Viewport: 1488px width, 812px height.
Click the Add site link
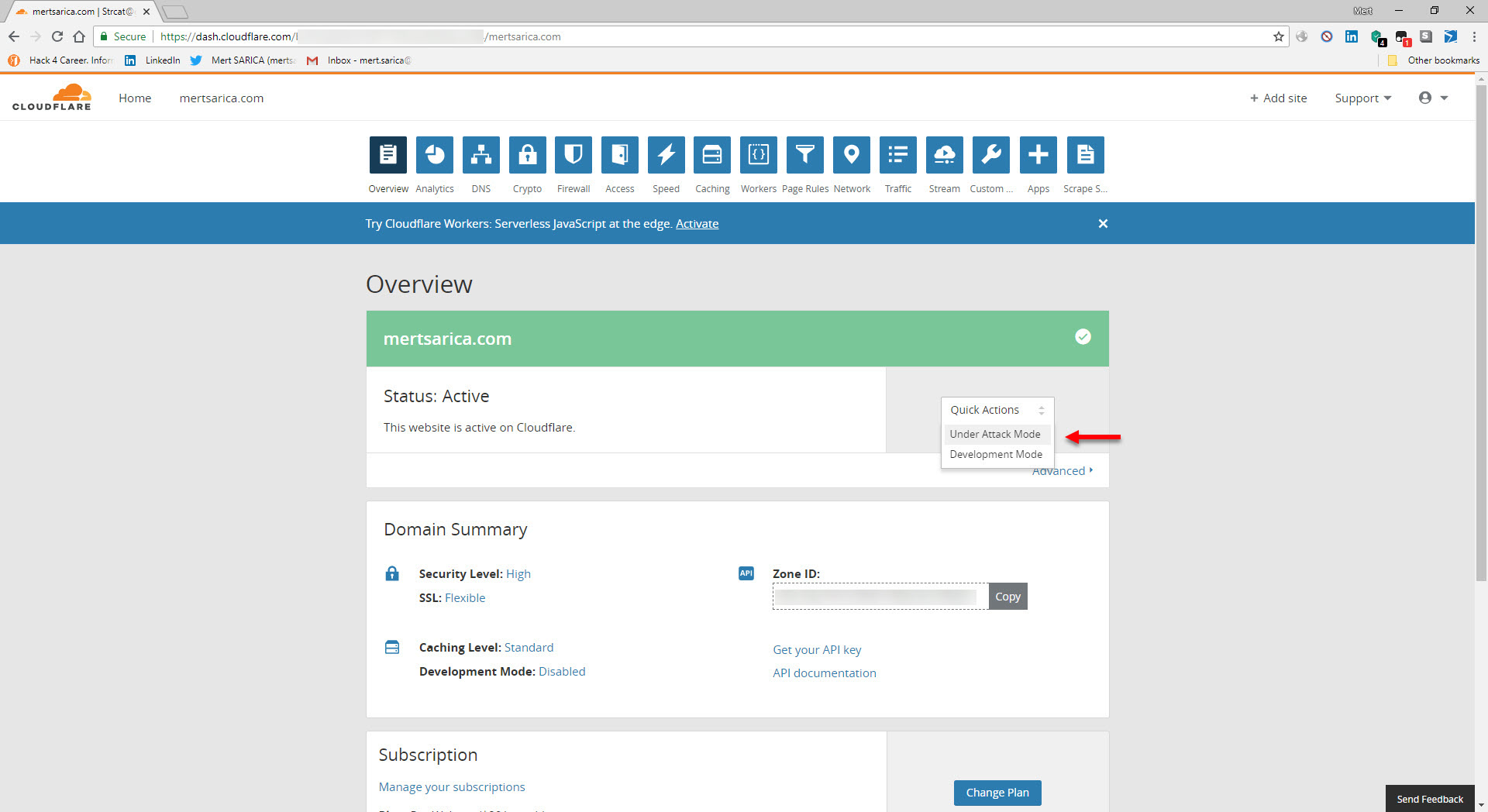[x=1278, y=98]
